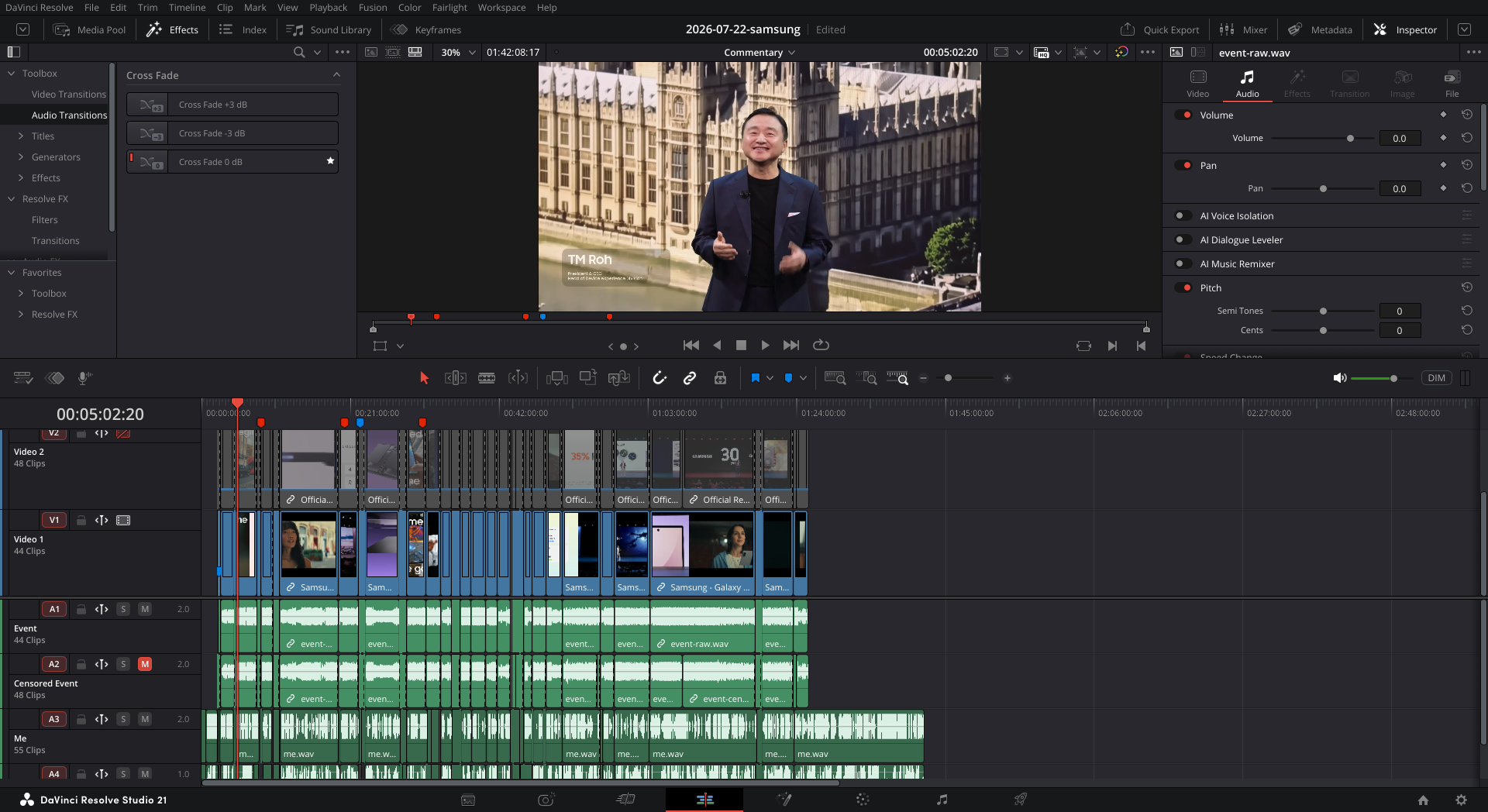Screen dimensions: 1488x812
Task: Open voiceover microphone tool in toolbar
Action: point(84,378)
